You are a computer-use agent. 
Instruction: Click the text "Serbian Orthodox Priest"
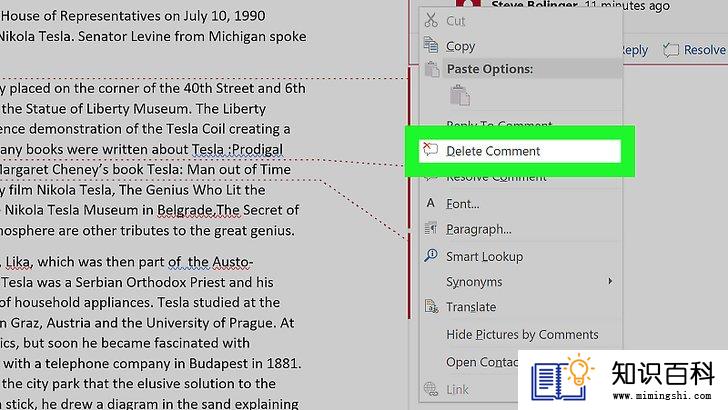click(x=150, y=282)
